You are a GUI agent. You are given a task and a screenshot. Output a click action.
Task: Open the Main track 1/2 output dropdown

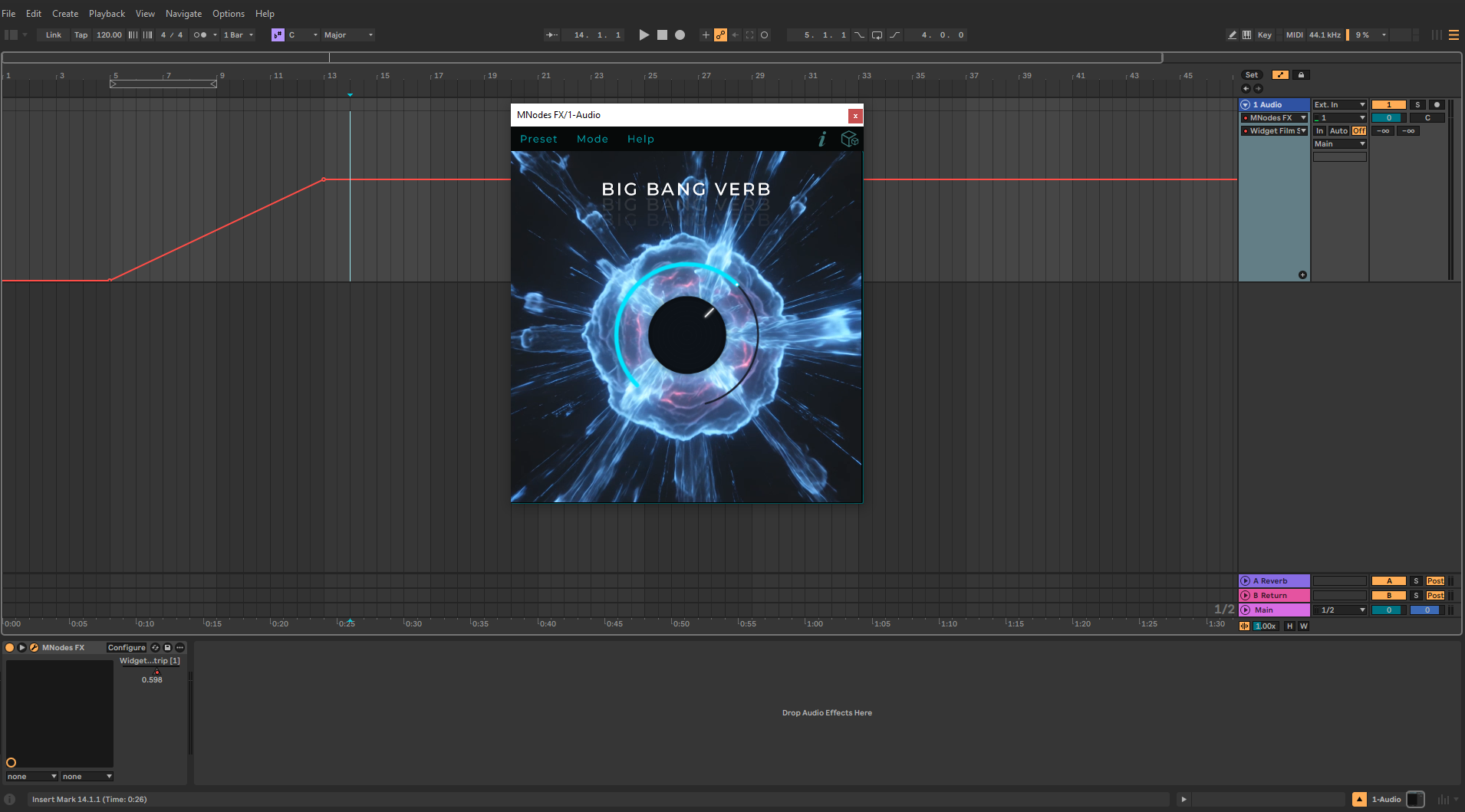click(x=1339, y=610)
